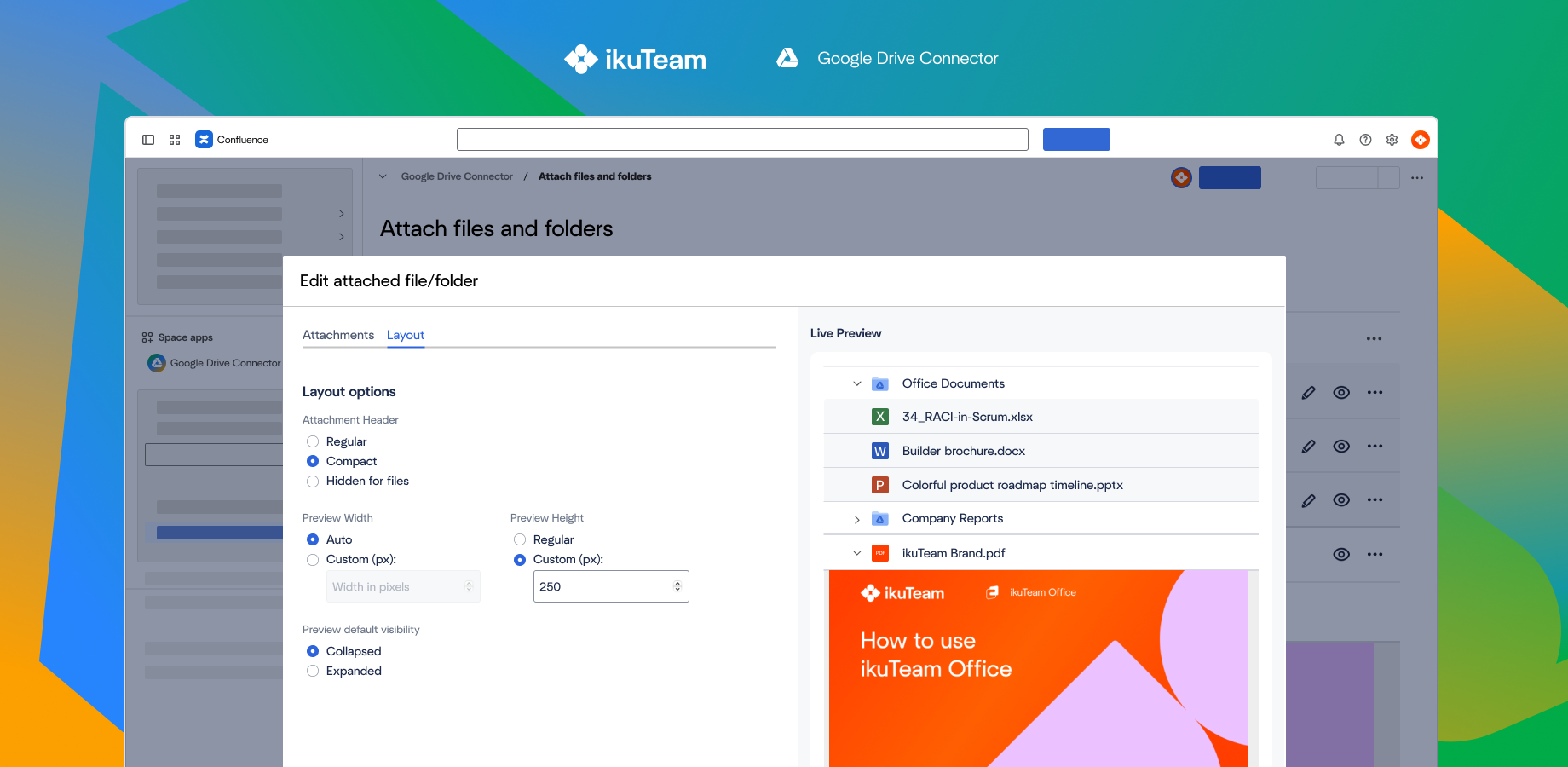Click the Confluence app logo icon
Screen dimensions: 1568x767
pos(204,139)
